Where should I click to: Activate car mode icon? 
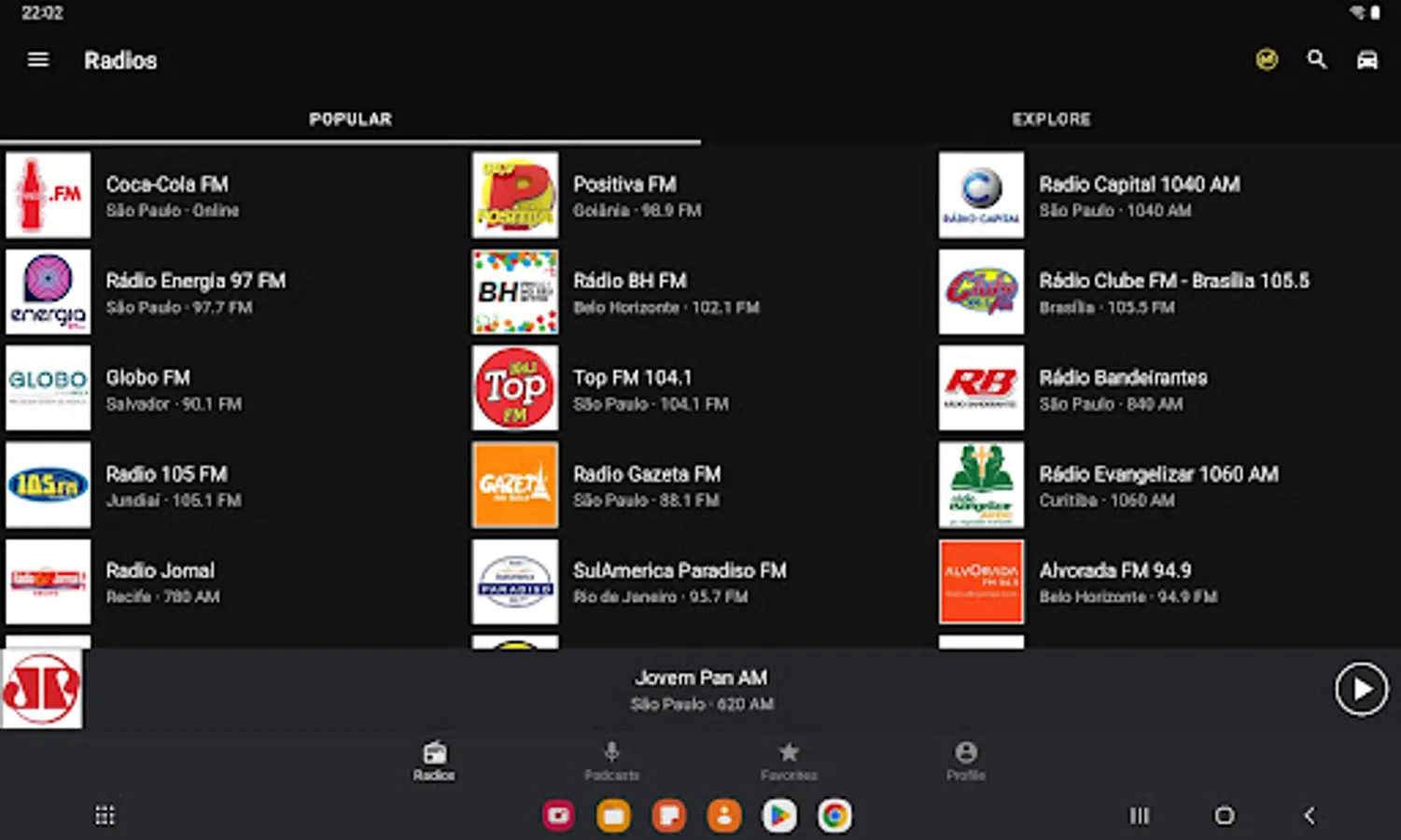point(1367,60)
